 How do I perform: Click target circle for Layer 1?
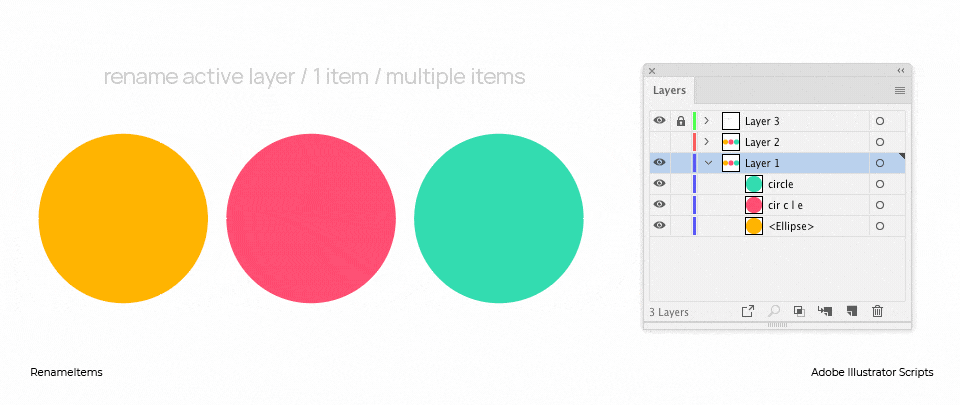(880, 163)
